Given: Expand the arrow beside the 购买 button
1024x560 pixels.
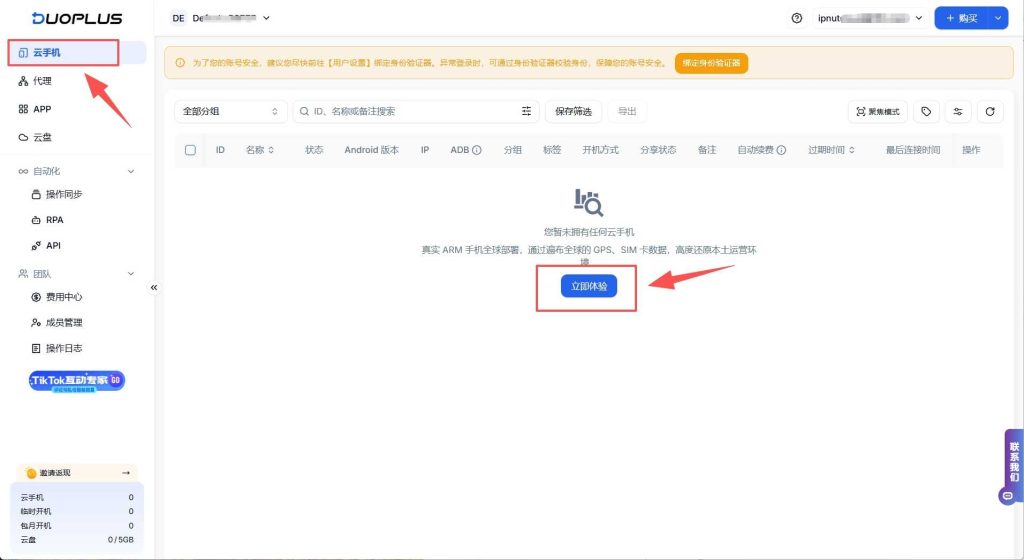Looking at the screenshot, I should [997, 18].
